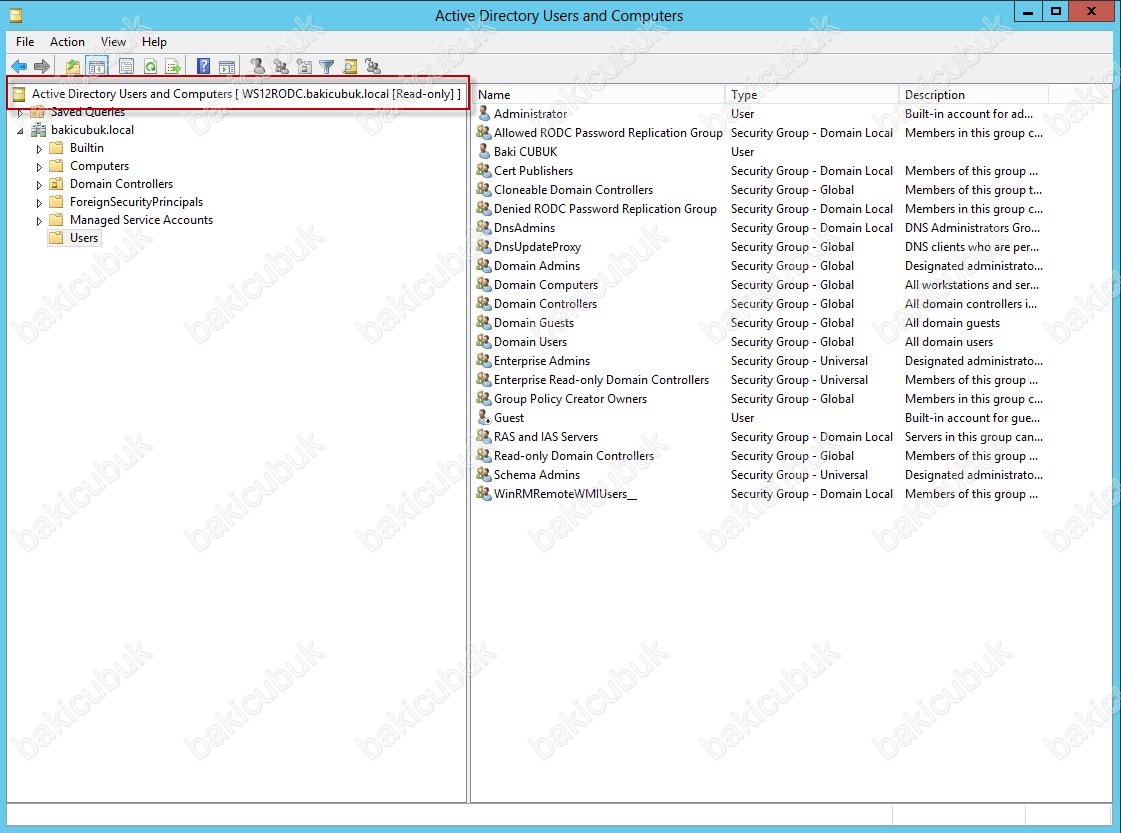Open the View menu

pyautogui.click(x=113, y=41)
